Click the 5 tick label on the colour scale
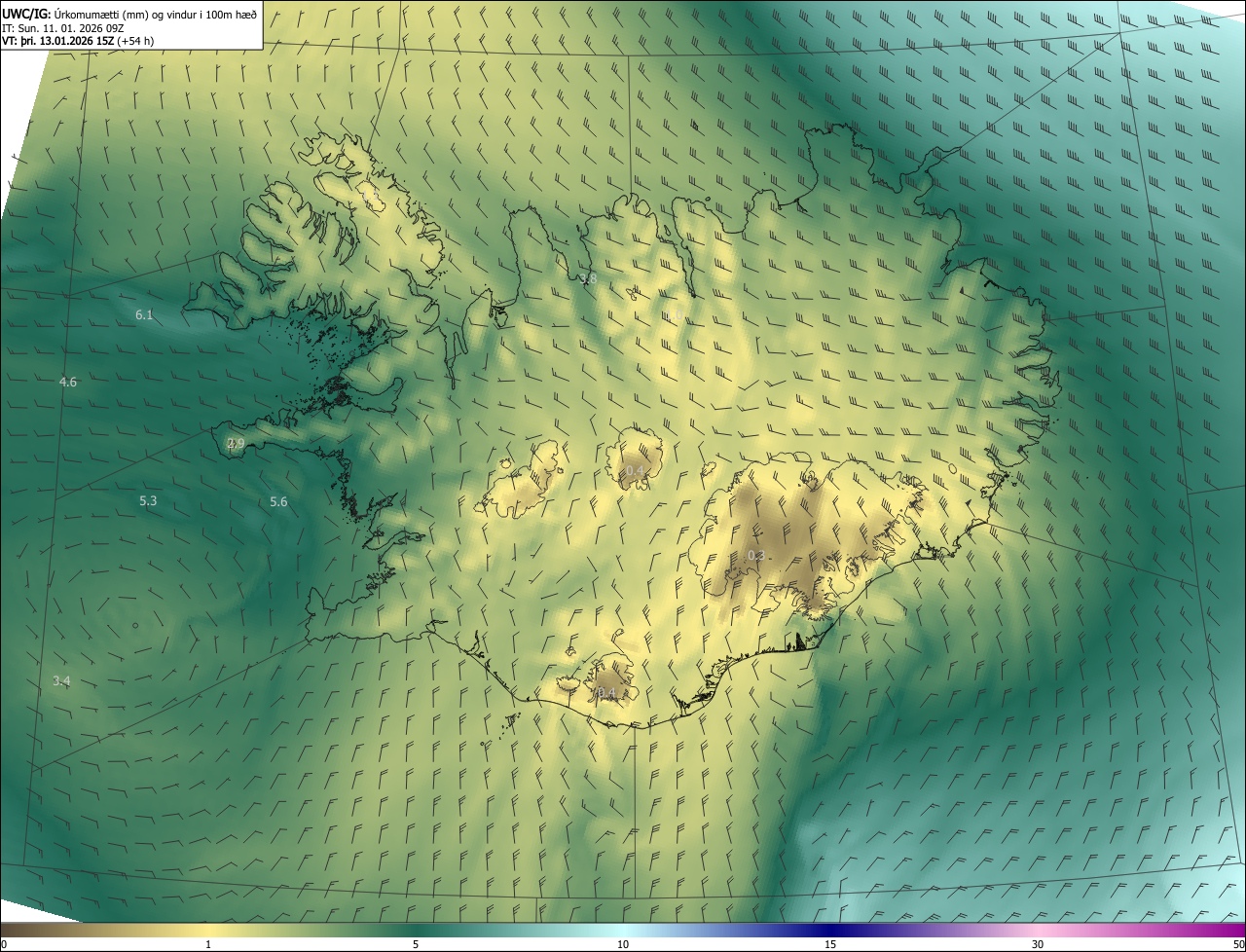This screenshot has width=1246, height=952. (416, 944)
